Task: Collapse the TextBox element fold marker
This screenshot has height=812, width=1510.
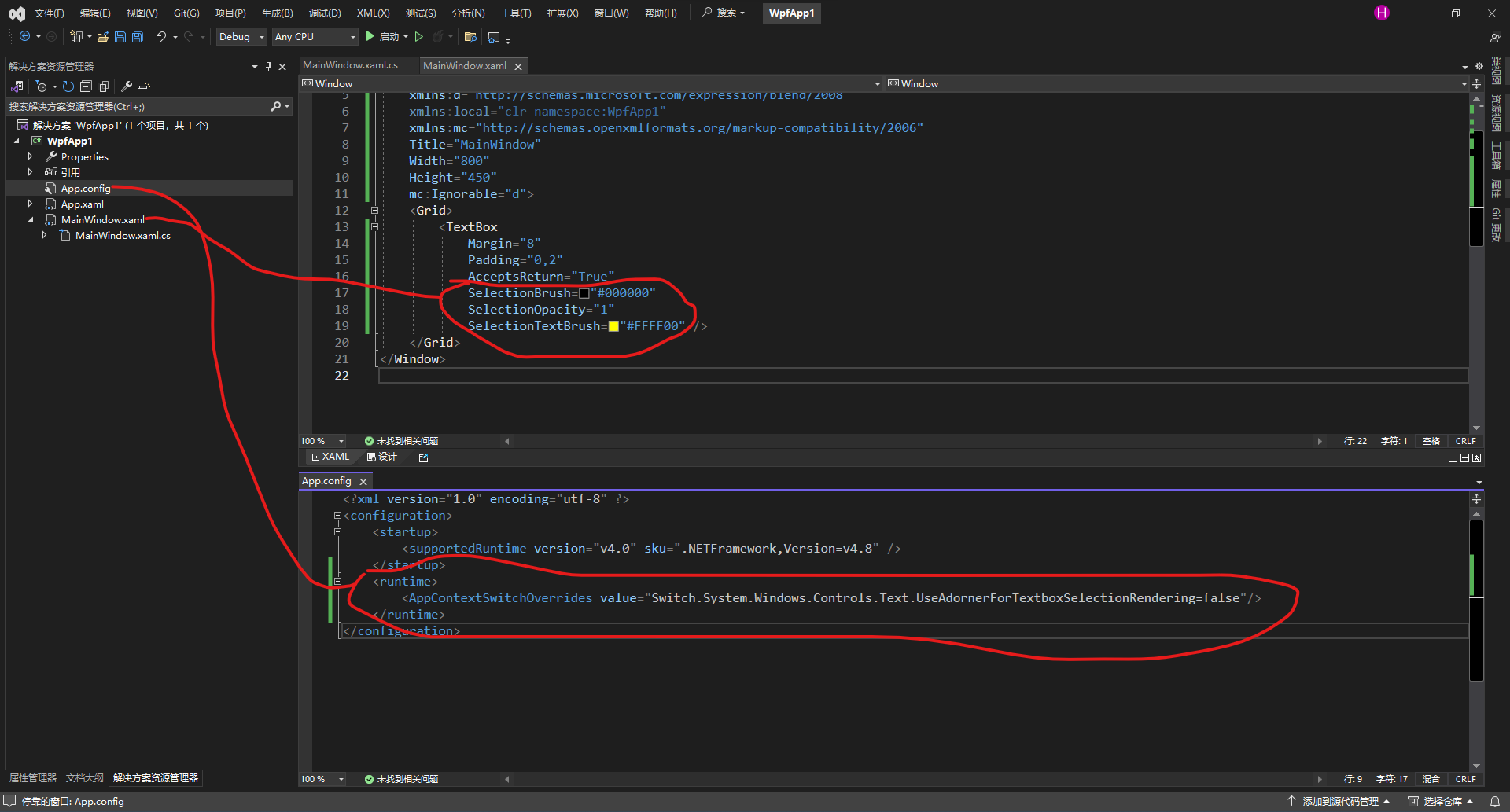Action: (x=374, y=226)
